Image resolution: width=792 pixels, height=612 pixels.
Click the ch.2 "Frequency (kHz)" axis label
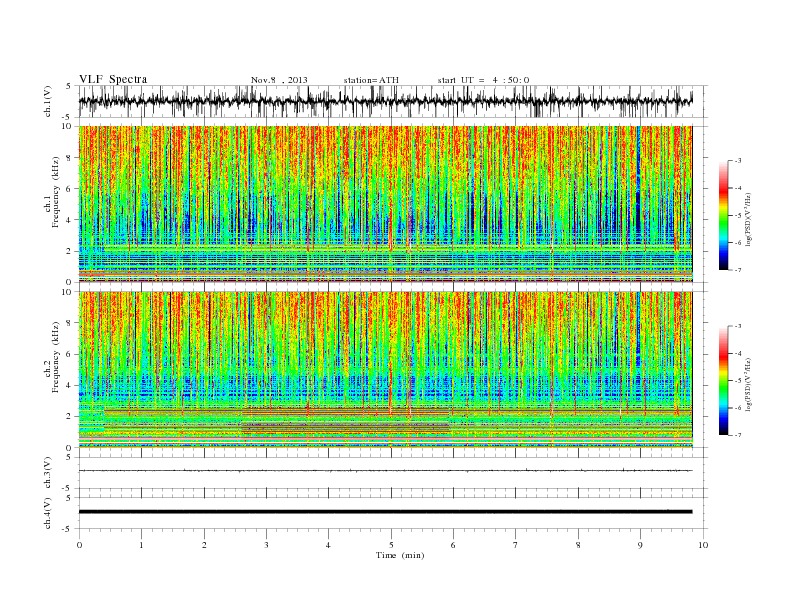[x=56, y=356]
